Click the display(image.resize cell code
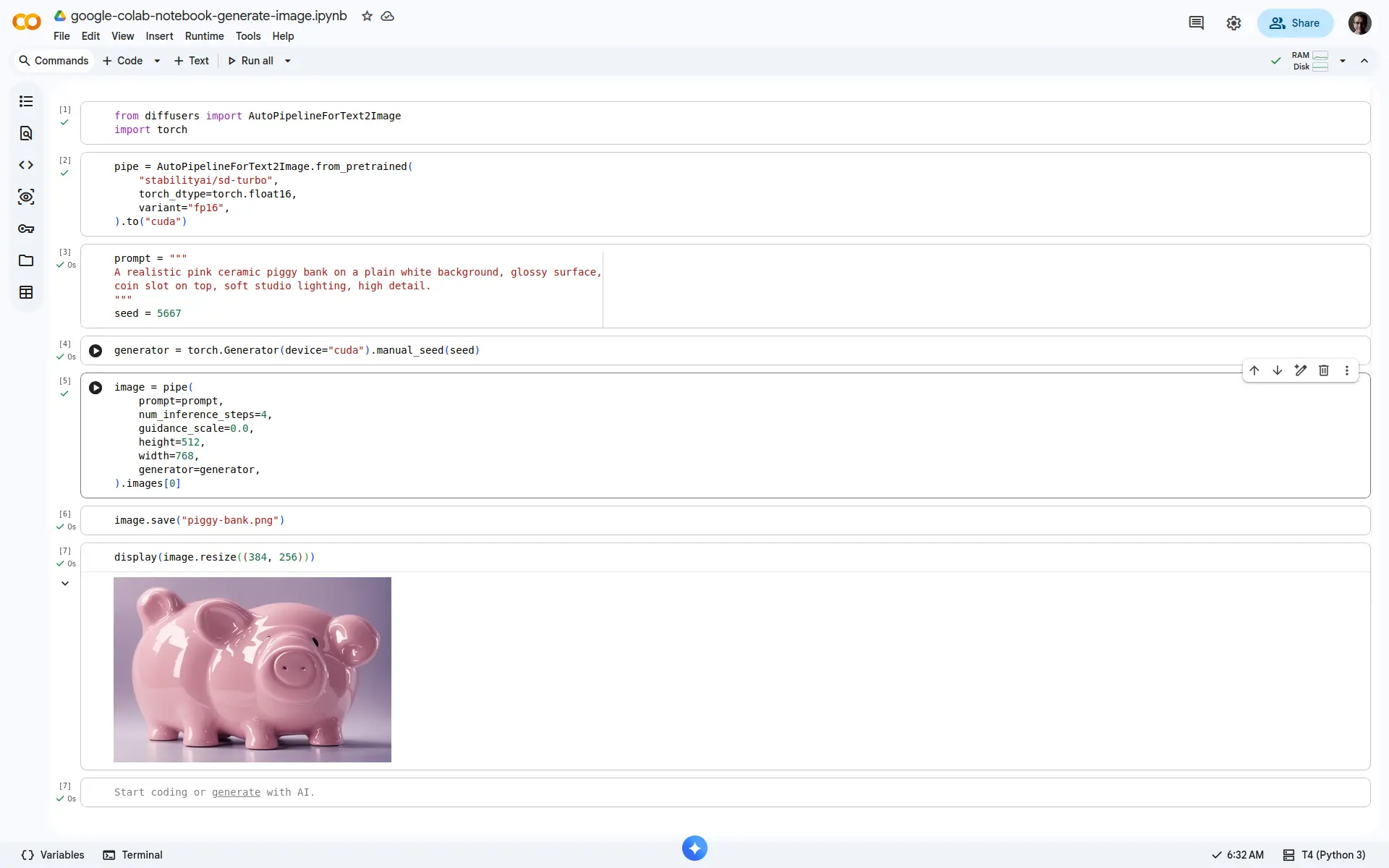The width and height of the screenshot is (1389, 868). (214, 557)
